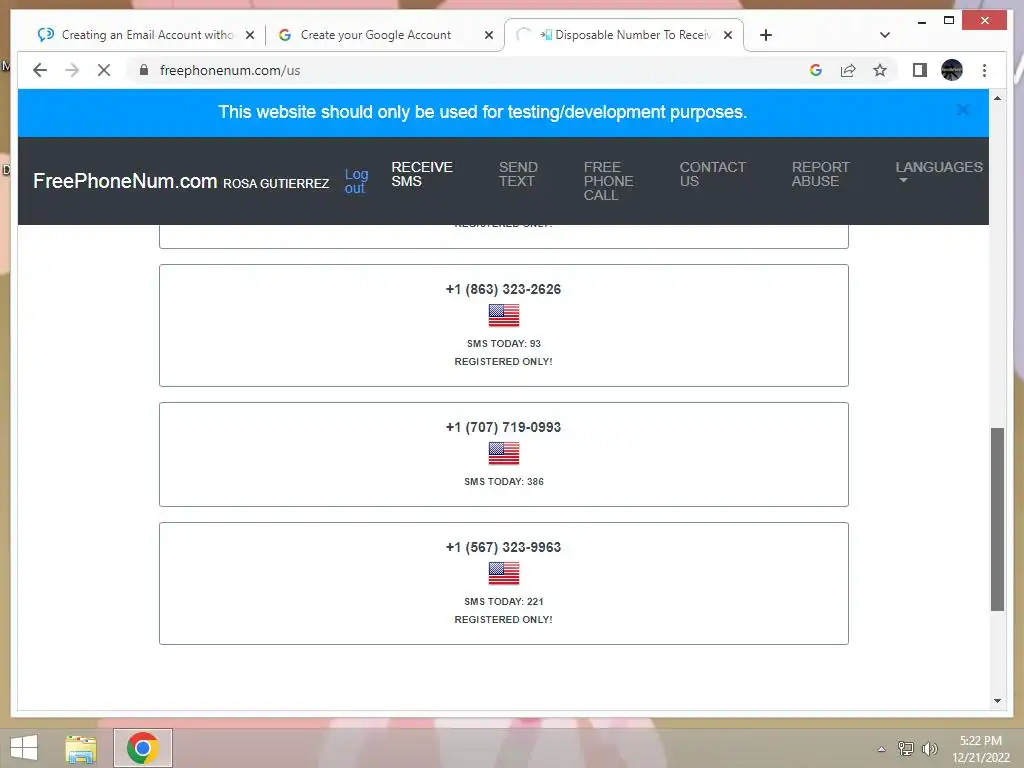The width and height of the screenshot is (1024, 768).
Task: Open Chrome's three-dot menu
Action: click(x=984, y=70)
